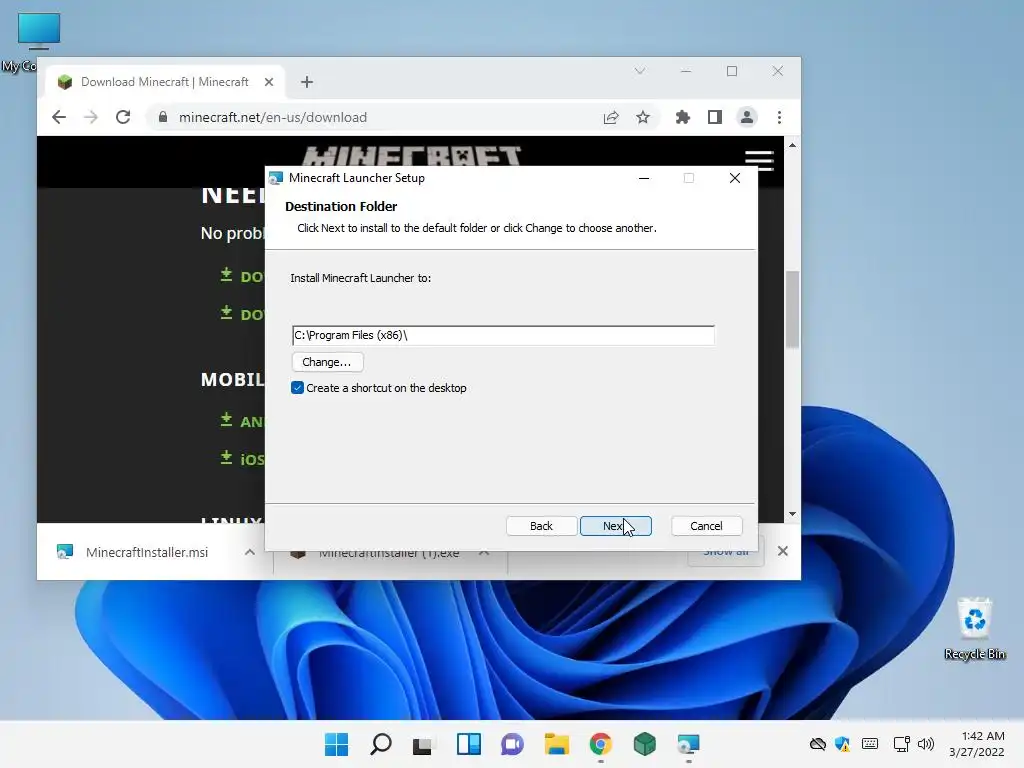Open Task View on the taskbar
Screen dimensions: 1024x768
pyautogui.click(x=423, y=744)
